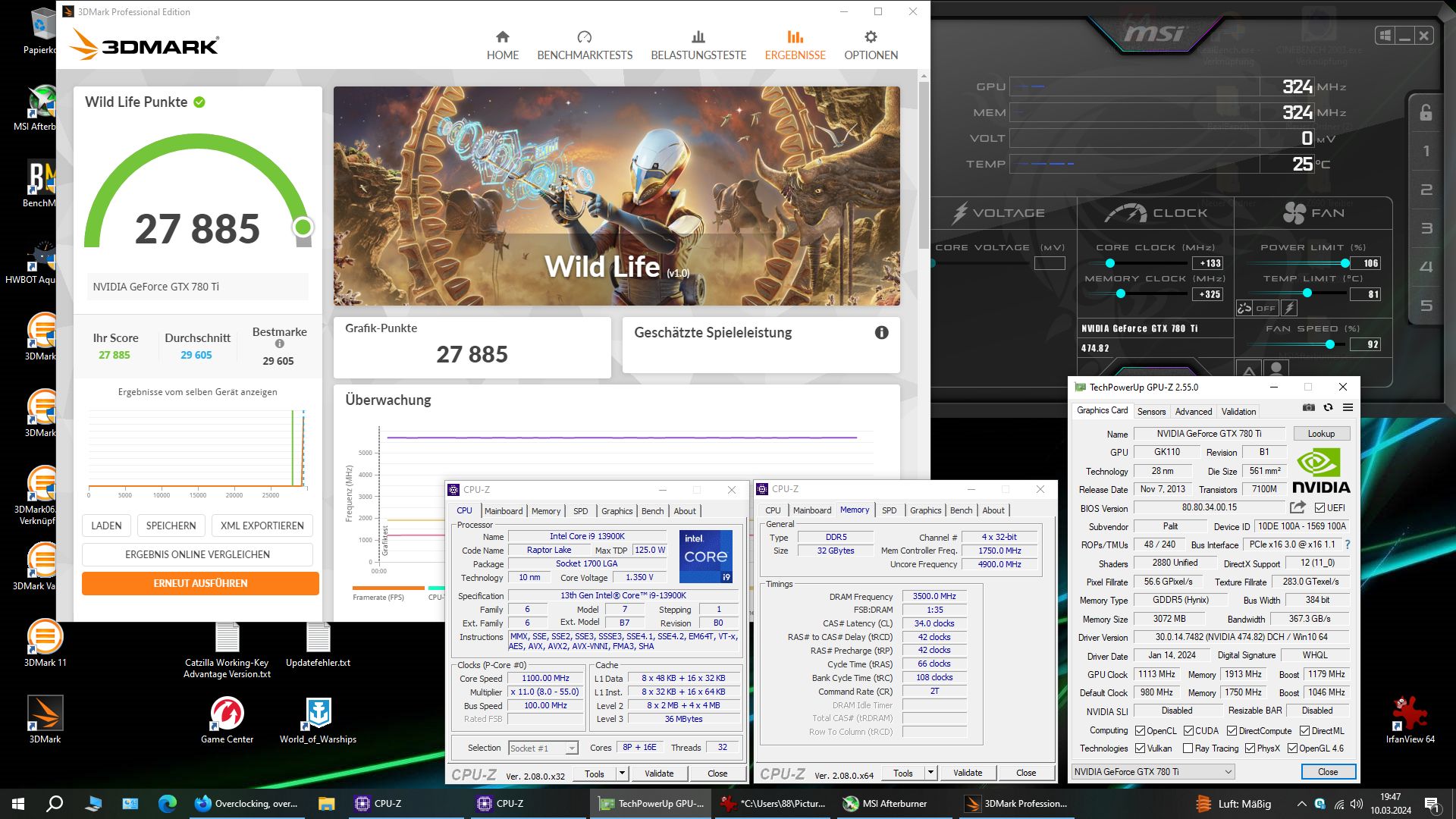Click the Bus Interface question mark in GPU-Z
Viewport: 1456px width, 819px height.
1348,544
